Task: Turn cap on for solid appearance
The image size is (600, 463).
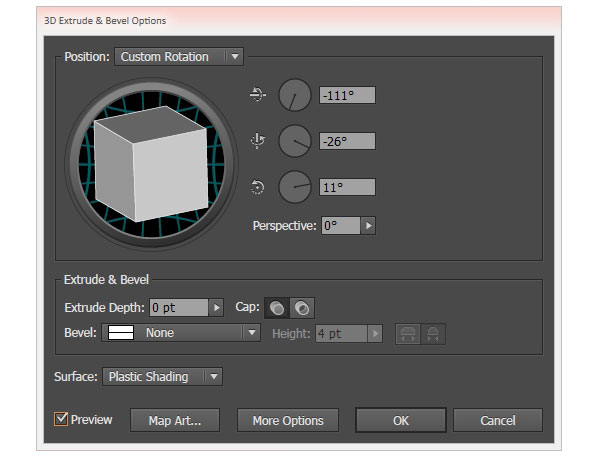Action: [x=276, y=308]
